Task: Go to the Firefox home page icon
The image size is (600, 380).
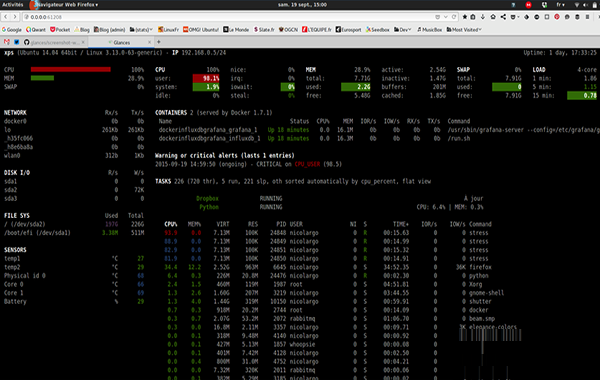Action: [493, 17]
